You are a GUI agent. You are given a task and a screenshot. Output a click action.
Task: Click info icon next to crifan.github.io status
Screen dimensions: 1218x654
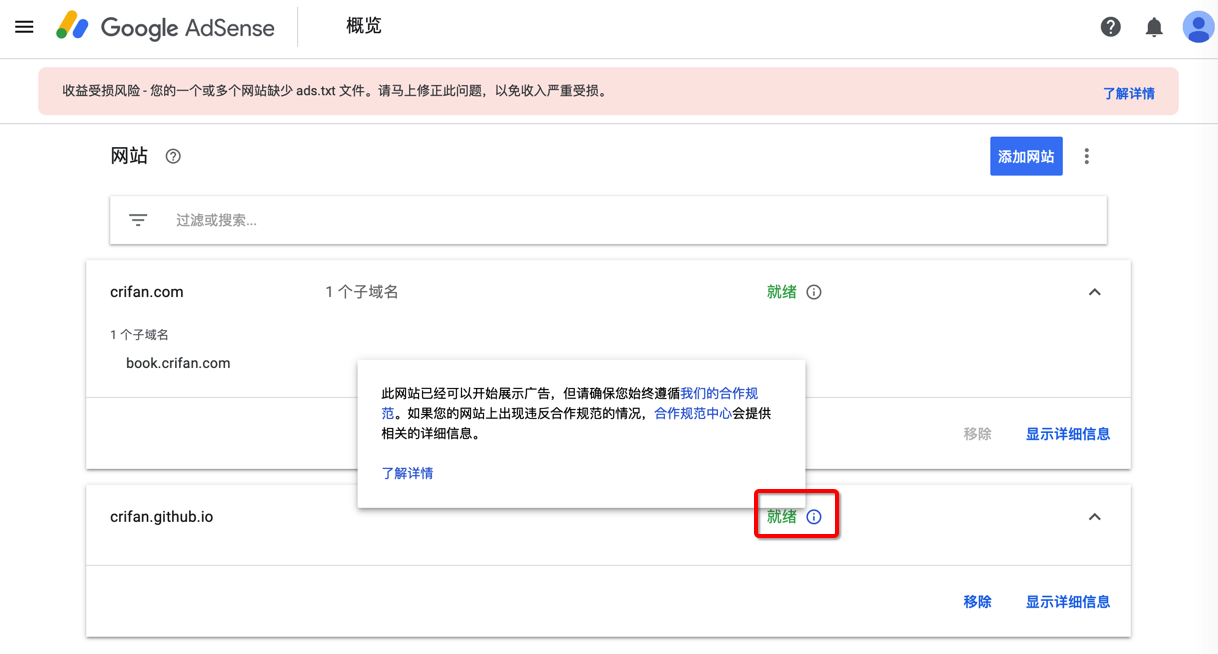point(814,517)
